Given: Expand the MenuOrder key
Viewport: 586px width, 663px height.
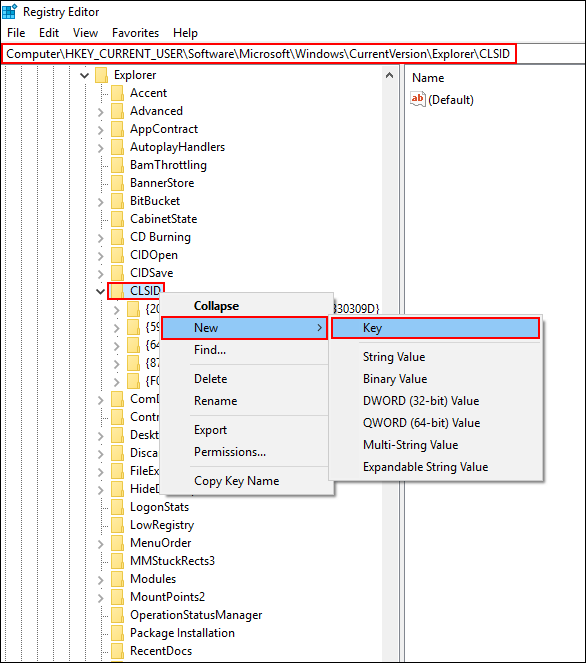Looking at the screenshot, I should (x=100, y=544).
